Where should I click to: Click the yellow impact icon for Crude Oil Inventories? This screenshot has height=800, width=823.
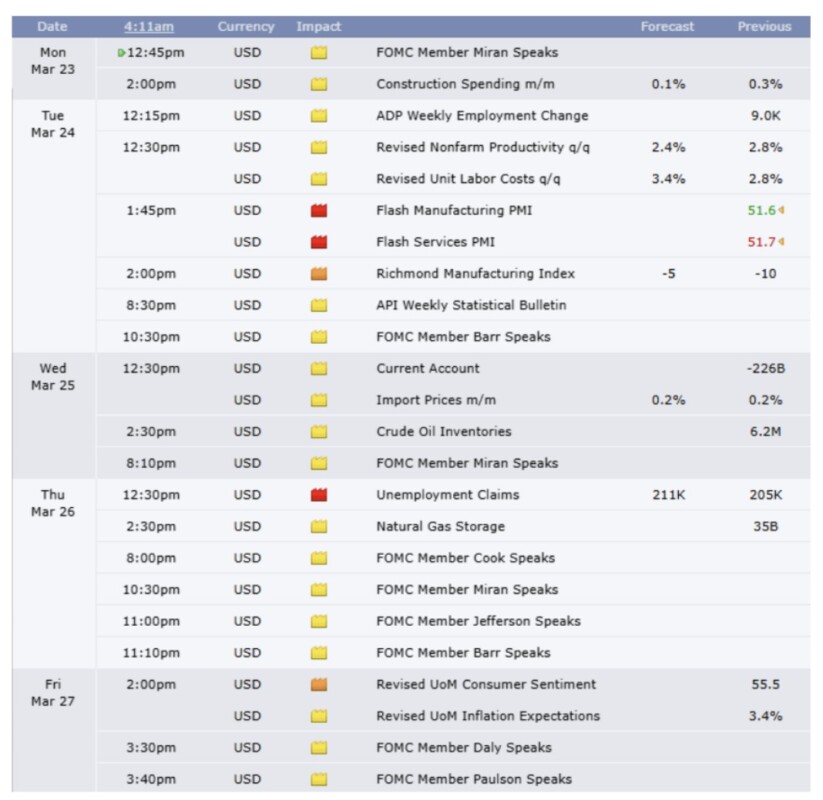pyautogui.click(x=319, y=432)
